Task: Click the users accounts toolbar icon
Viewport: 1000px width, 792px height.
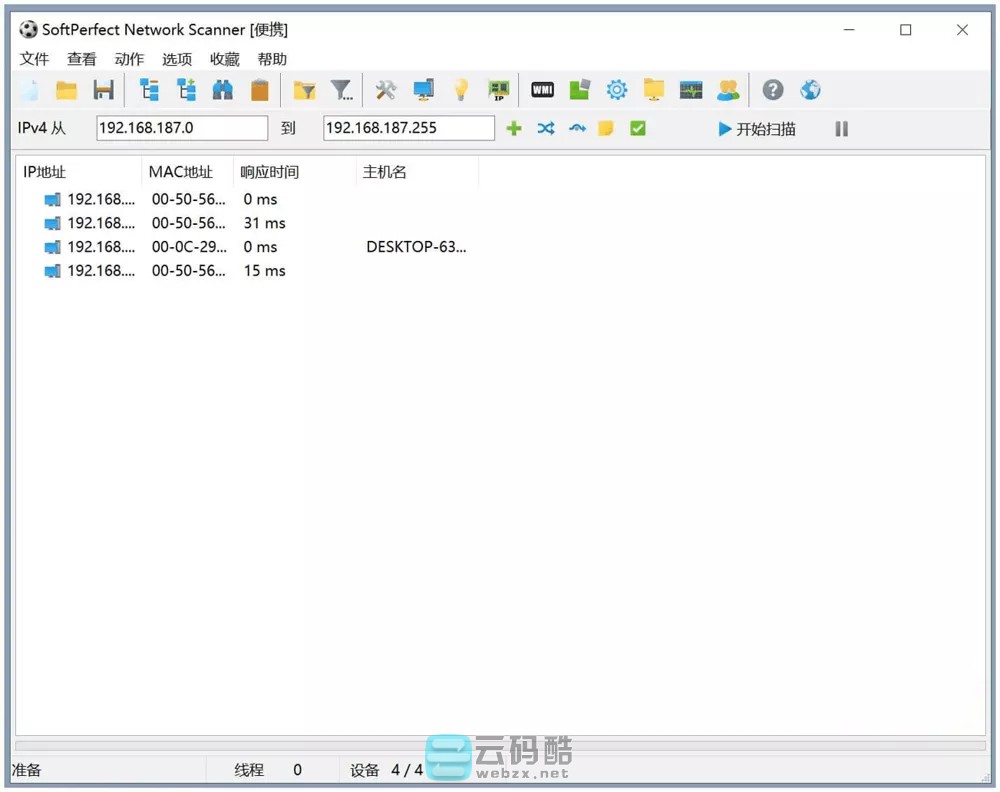Action: click(728, 91)
